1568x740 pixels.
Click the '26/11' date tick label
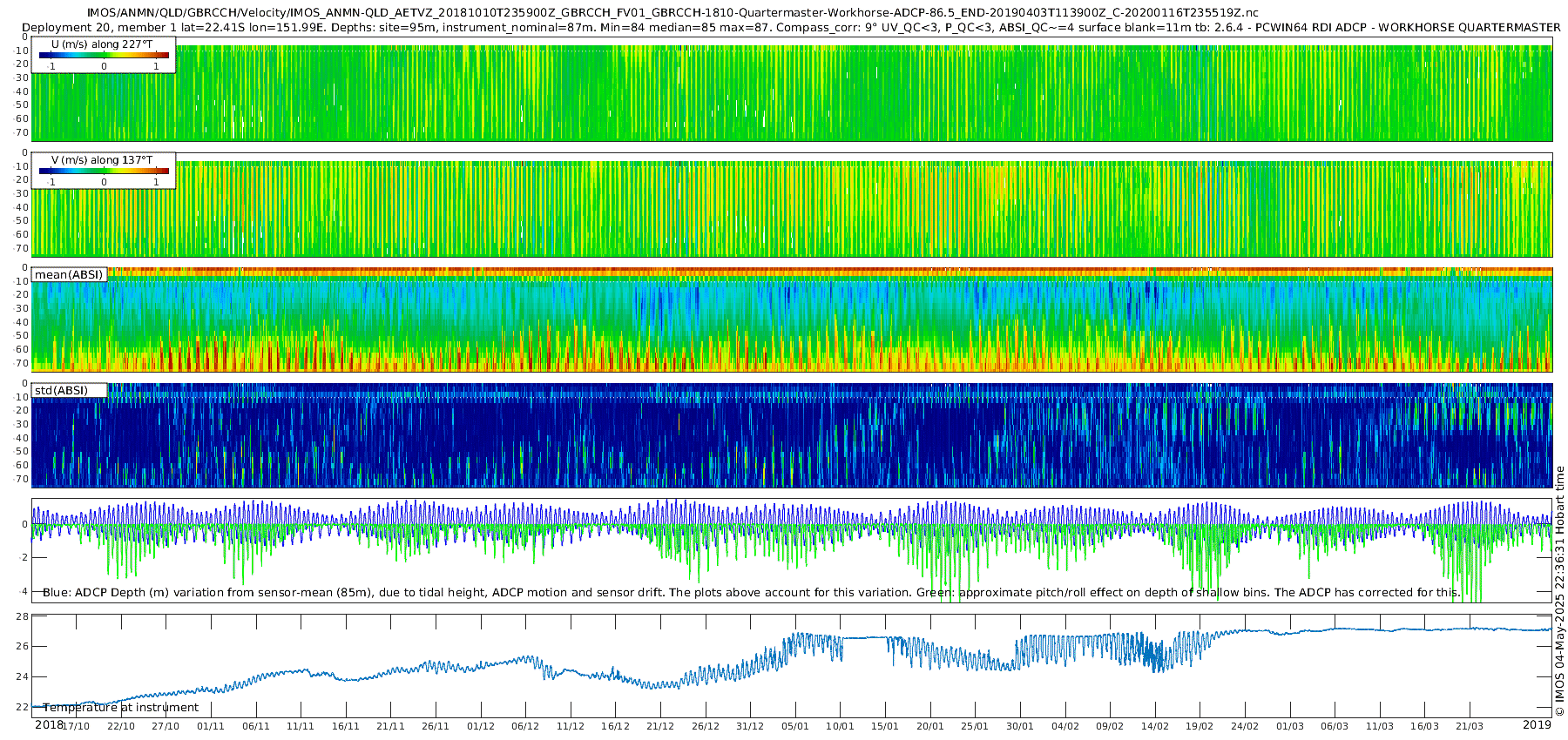[436, 726]
